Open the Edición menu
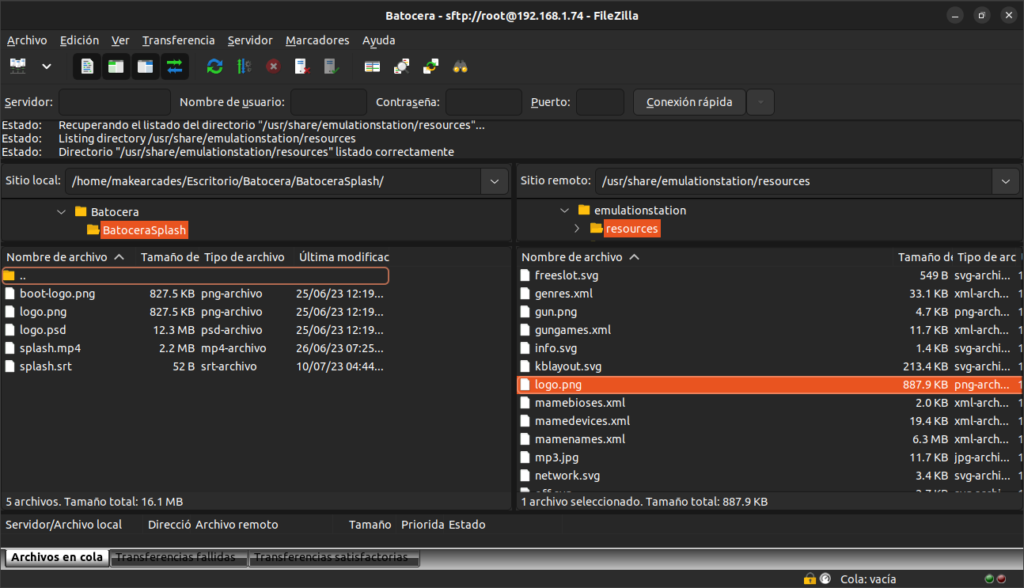 [x=79, y=41]
